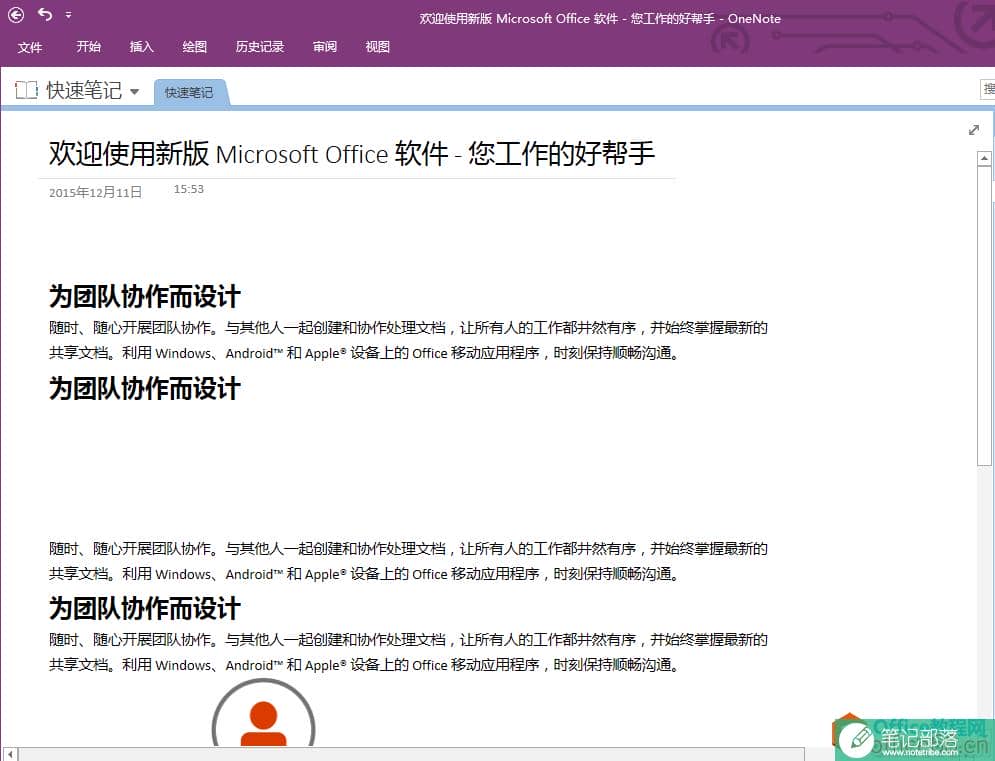Click the full page view expand icon
Image resolution: width=995 pixels, height=761 pixels.
pyautogui.click(x=974, y=129)
